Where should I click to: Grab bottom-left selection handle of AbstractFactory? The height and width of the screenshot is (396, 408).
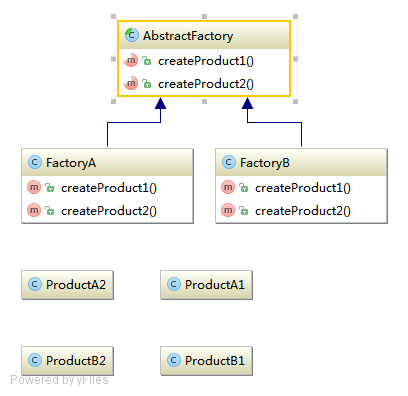coord(113,101)
